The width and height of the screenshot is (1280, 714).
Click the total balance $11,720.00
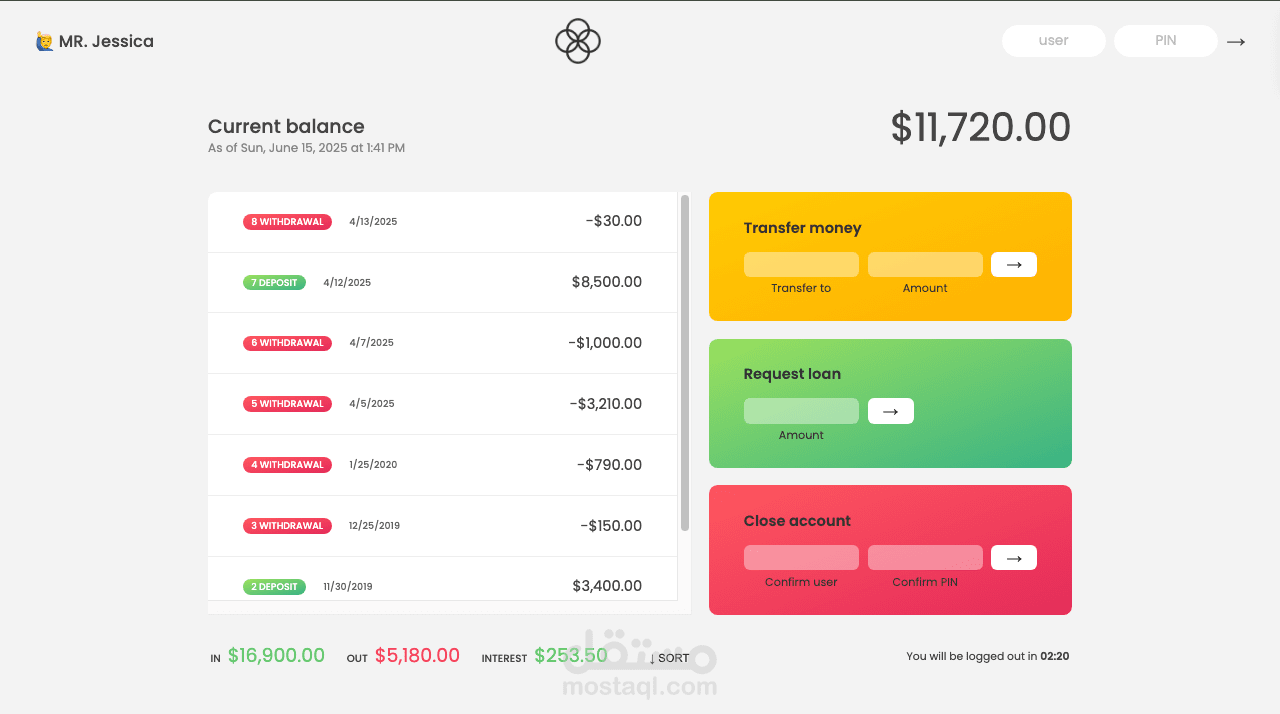(981, 128)
